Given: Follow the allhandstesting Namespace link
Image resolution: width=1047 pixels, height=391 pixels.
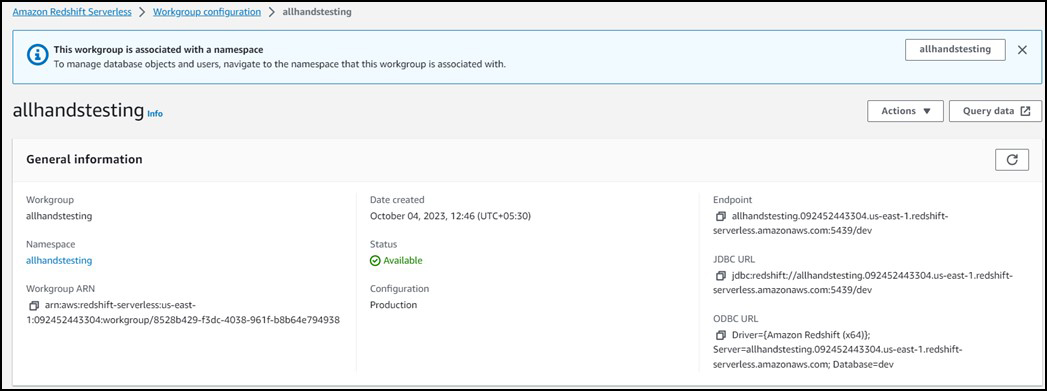Looking at the screenshot, I should point(59,261).
